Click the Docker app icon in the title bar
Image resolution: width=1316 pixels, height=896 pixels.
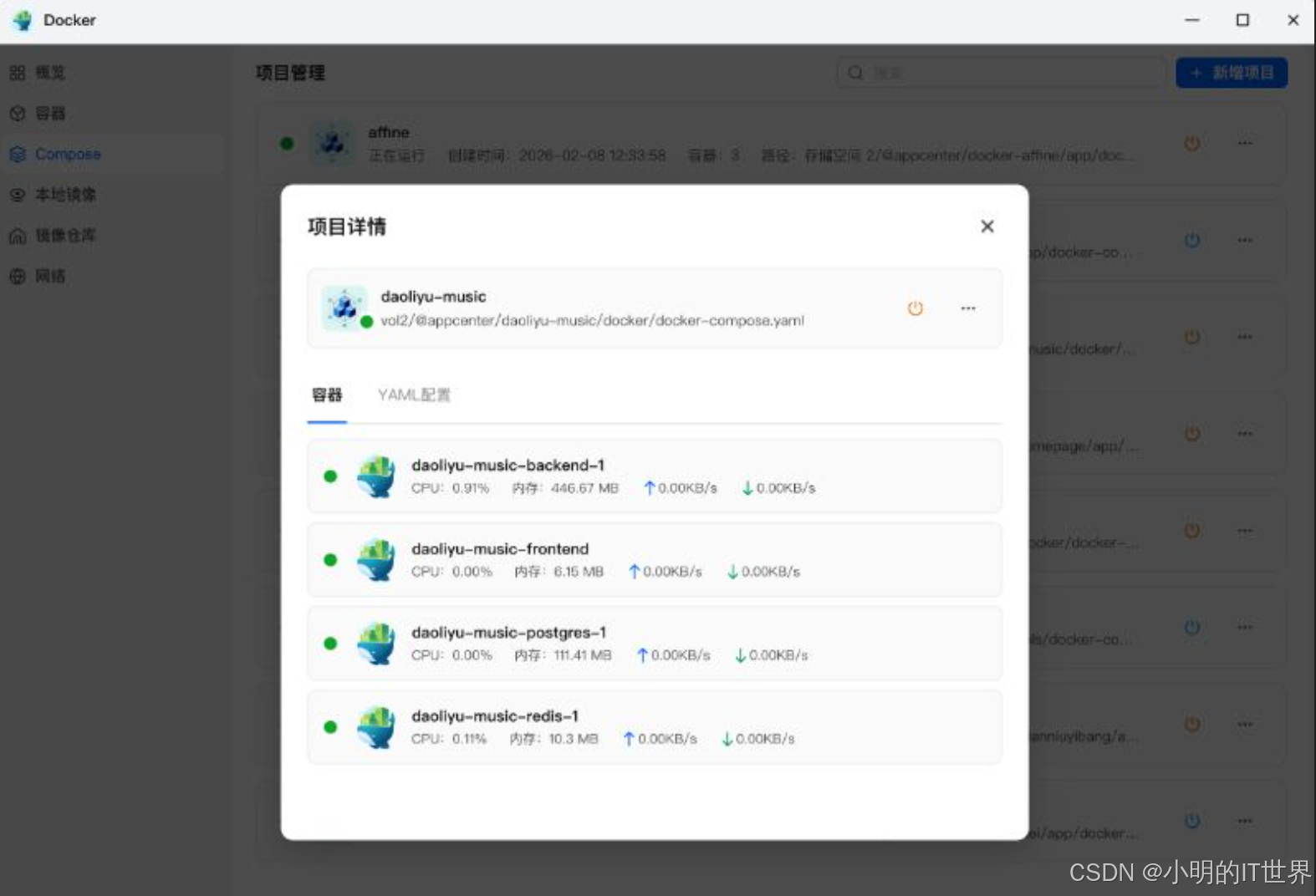pyautogui.click(x=23, y=20)
